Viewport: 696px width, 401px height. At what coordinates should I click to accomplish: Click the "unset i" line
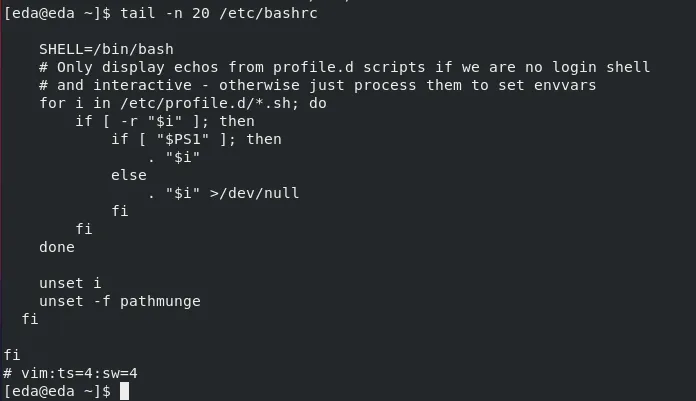click(x=71, y=283)
